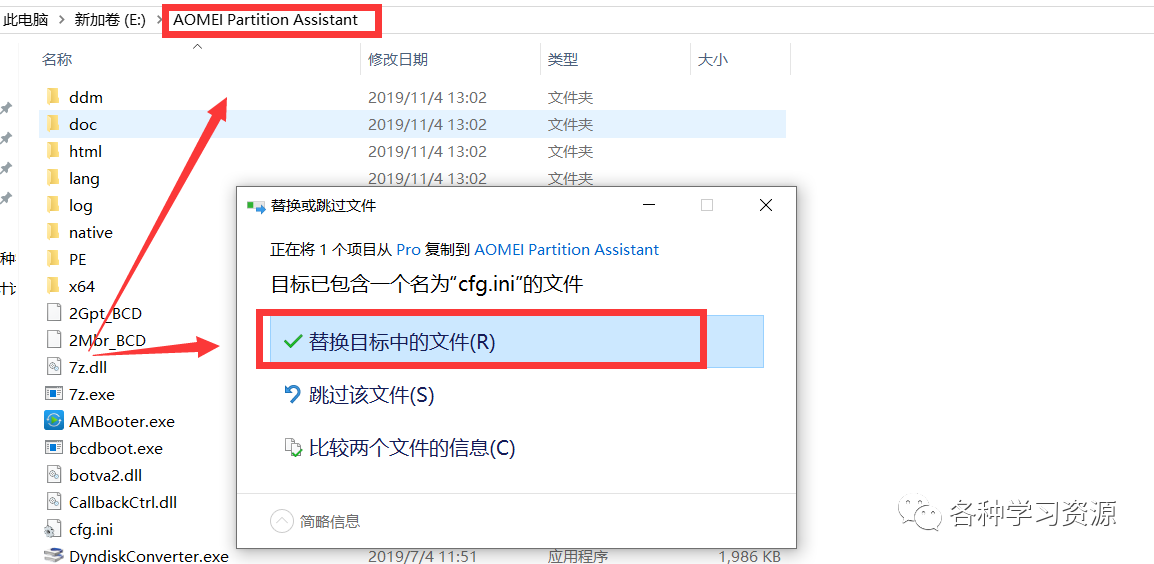Viewport: 1154px width, 564px height.
Task: Open the ddm folder icon
Action: click(x=52, y=97)
